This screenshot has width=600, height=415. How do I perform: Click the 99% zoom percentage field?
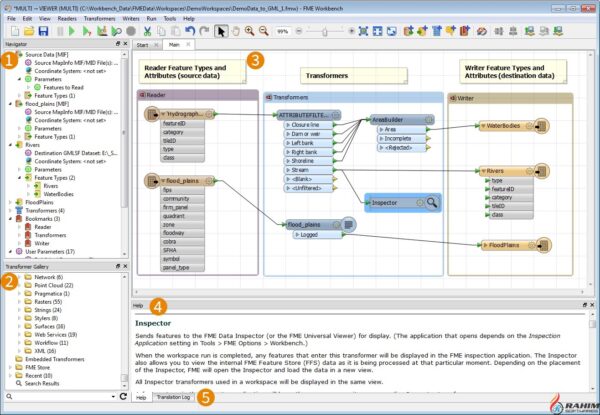click(283, 31)
